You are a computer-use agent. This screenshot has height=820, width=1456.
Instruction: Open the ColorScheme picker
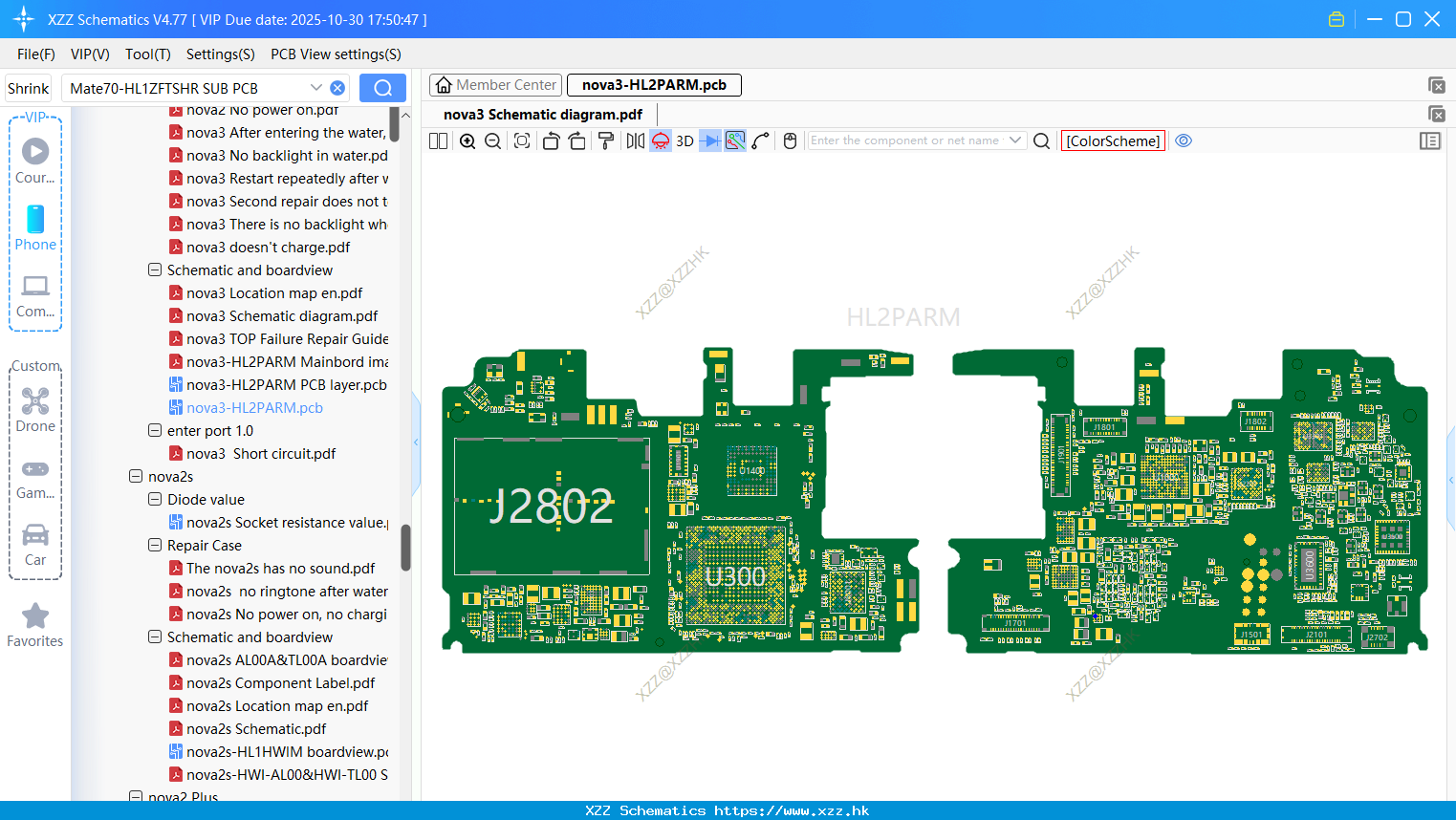pyautogui.click(x=1113, y=140)
